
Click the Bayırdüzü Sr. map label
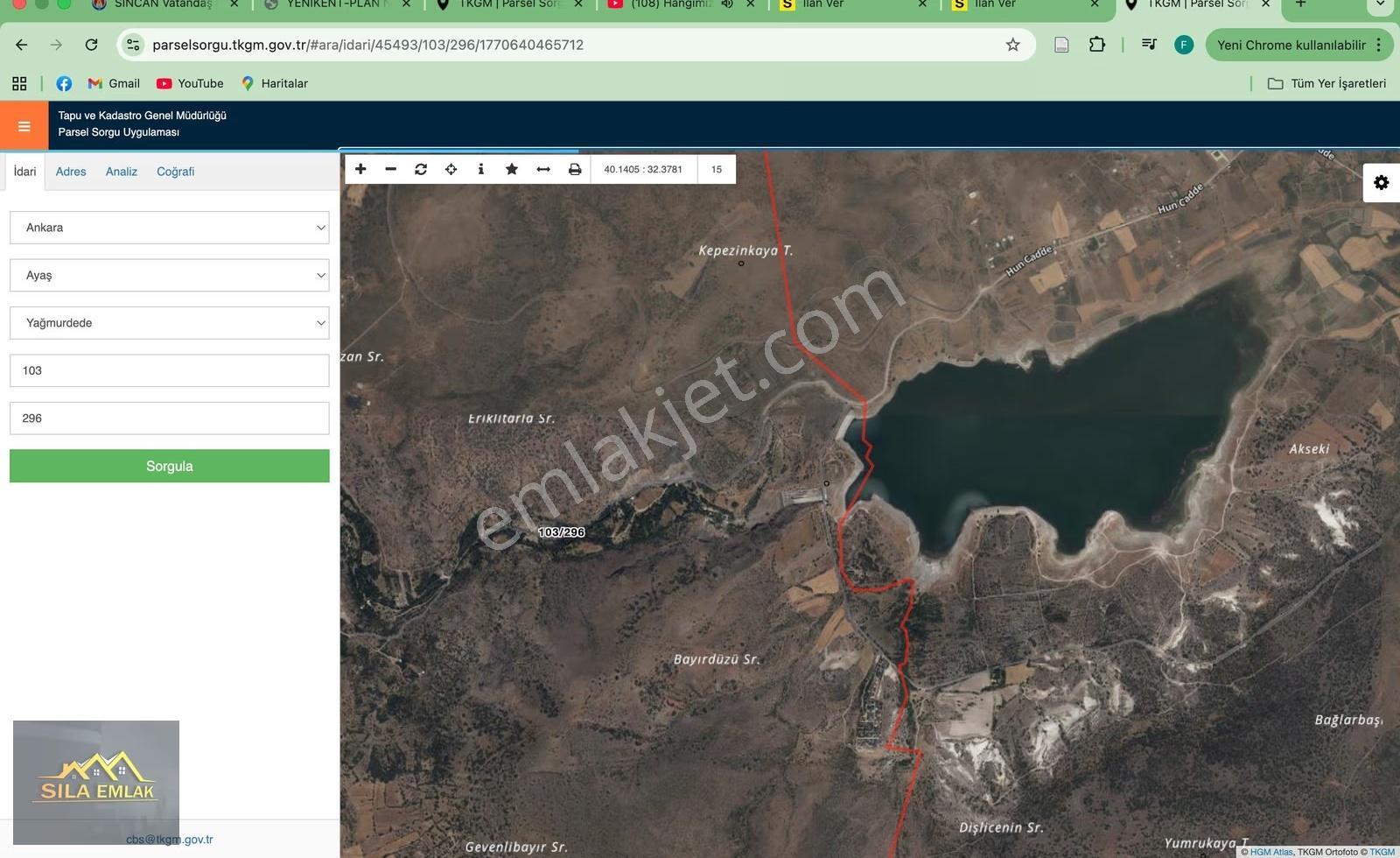pyautogui.click(x=717, y=659)
